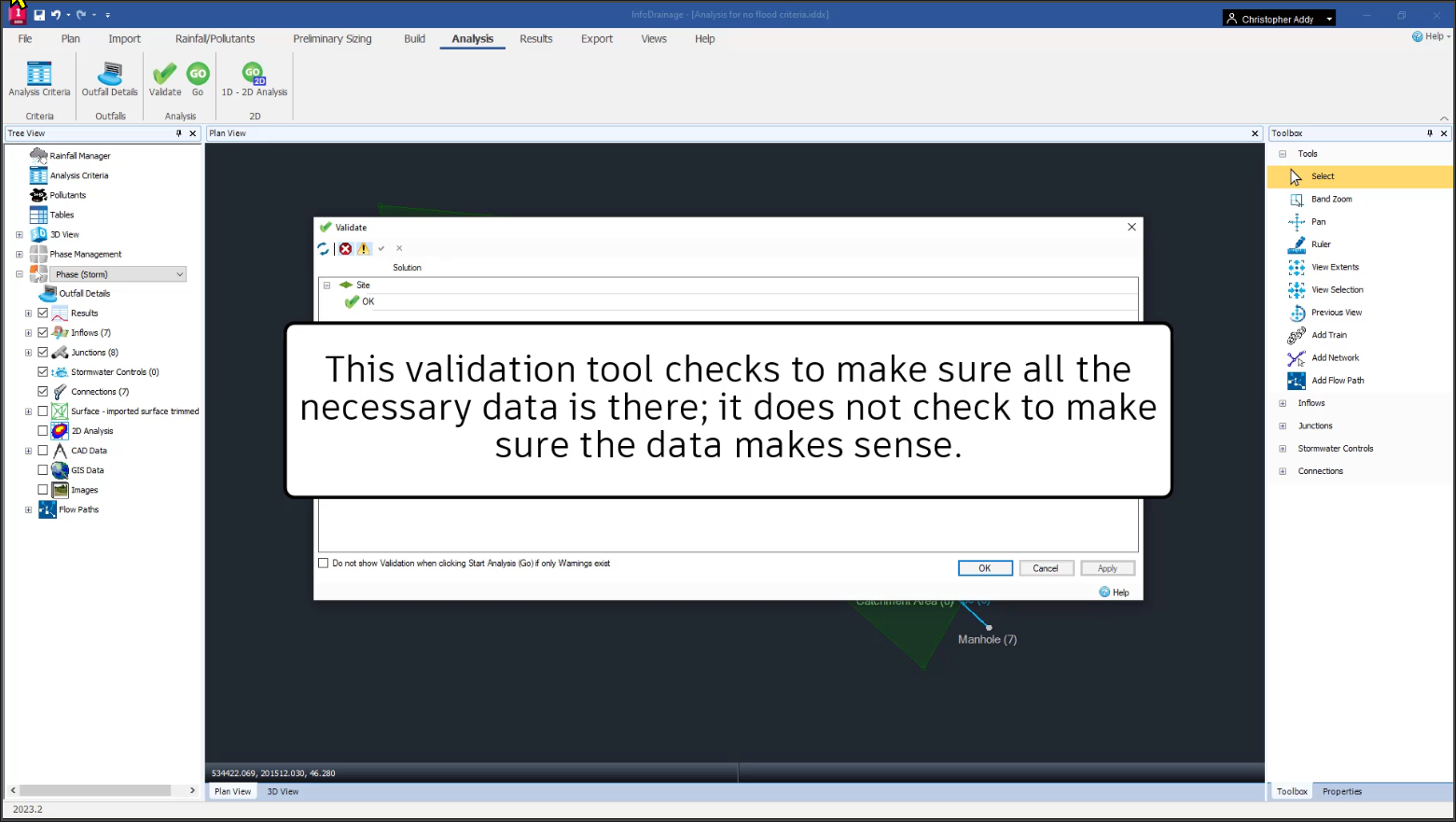Collapse the Site node in Validate dialog
1456x822 pixels.
tap(327, 286)
